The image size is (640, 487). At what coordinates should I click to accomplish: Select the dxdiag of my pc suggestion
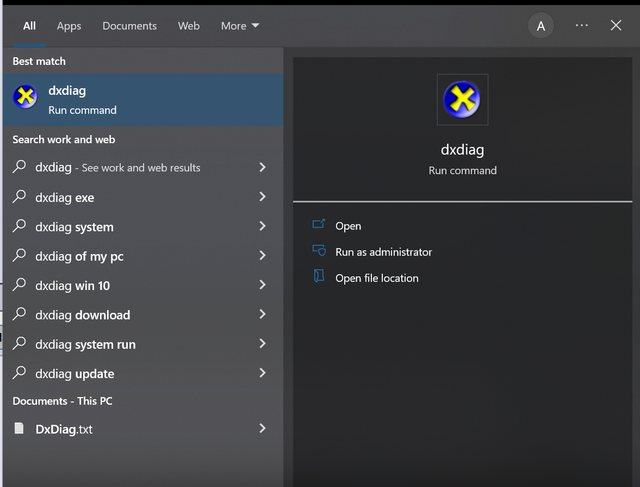click(x=143, y=256)
